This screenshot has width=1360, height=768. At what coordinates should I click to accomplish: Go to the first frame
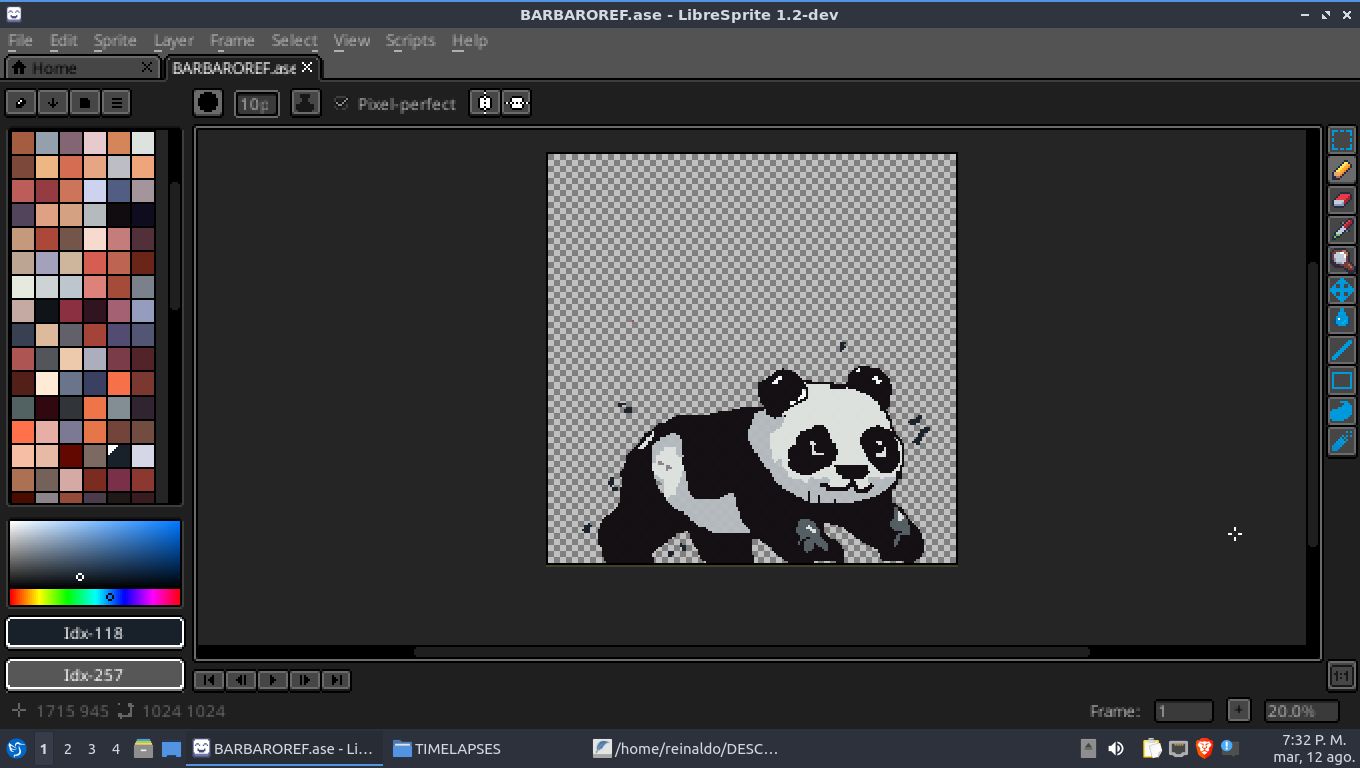(x=209, y=680)
